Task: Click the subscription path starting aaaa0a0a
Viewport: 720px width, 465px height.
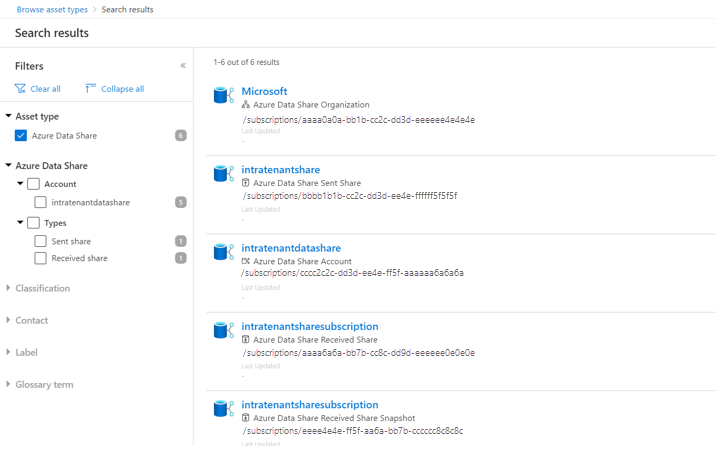Action: click(x=359, y=120)
